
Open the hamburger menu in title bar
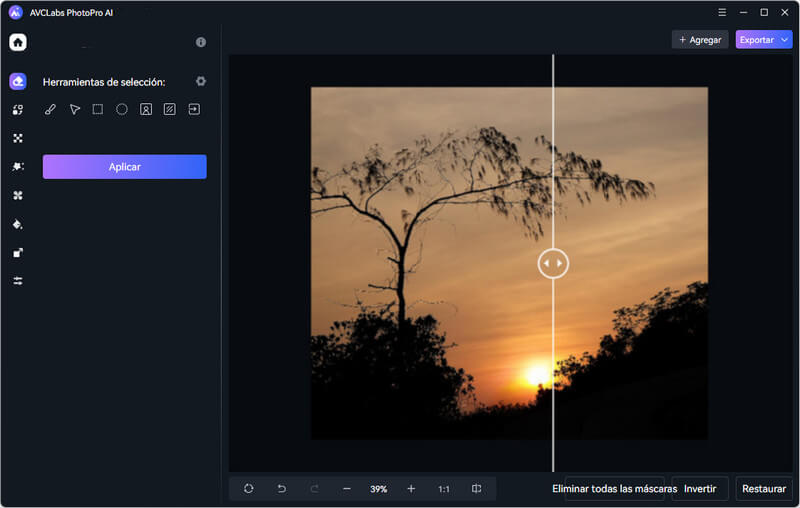point(722,12)
